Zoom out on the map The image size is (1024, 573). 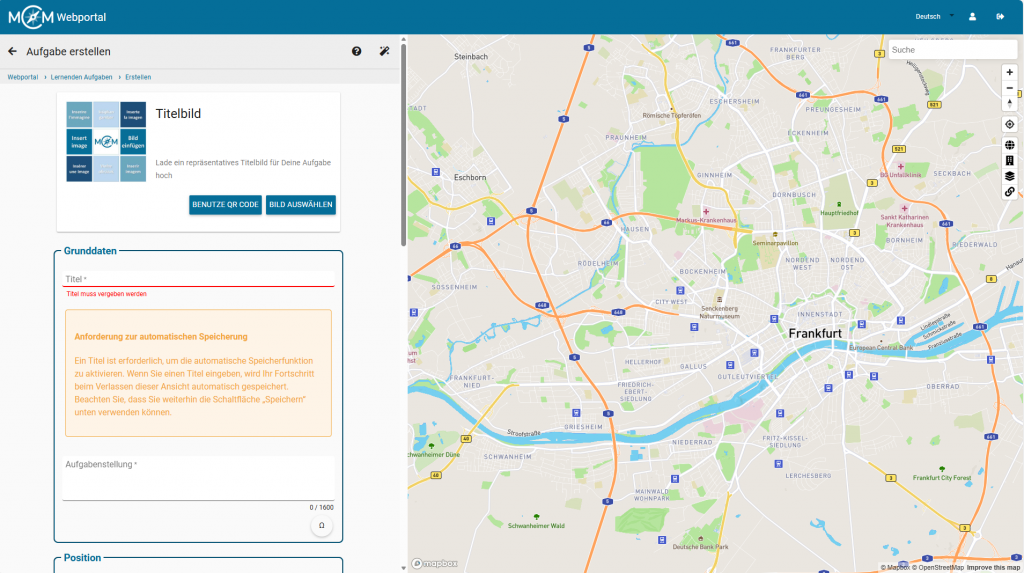click(x=1009, y=88)
